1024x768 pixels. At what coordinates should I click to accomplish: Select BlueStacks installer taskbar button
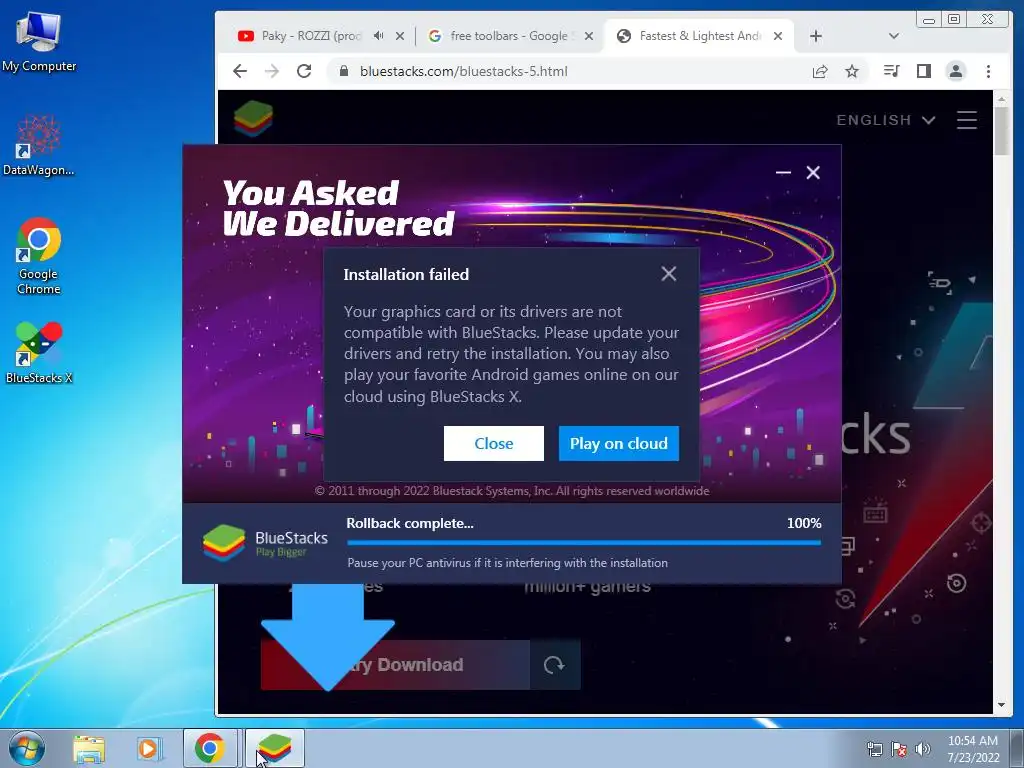[x=274, y=748]
